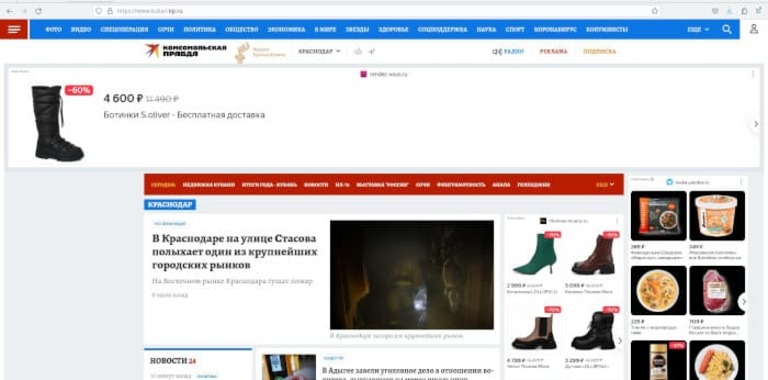Advance the top banner ad carousel
The height and width of the screenshot is (380, 768).
coord(756,124)
